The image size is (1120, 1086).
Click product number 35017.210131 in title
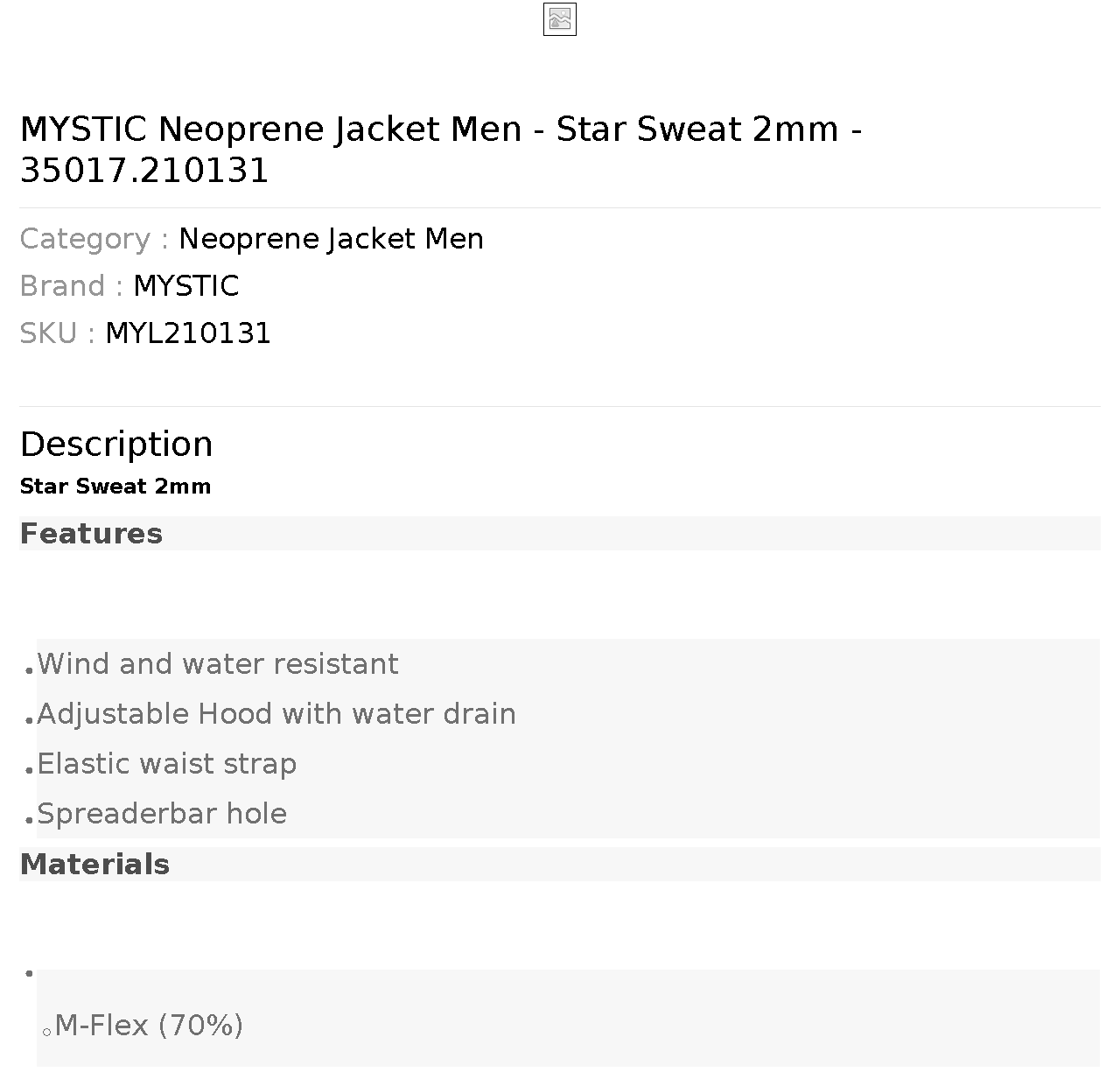pyautogui.click(x=144, y=171)
